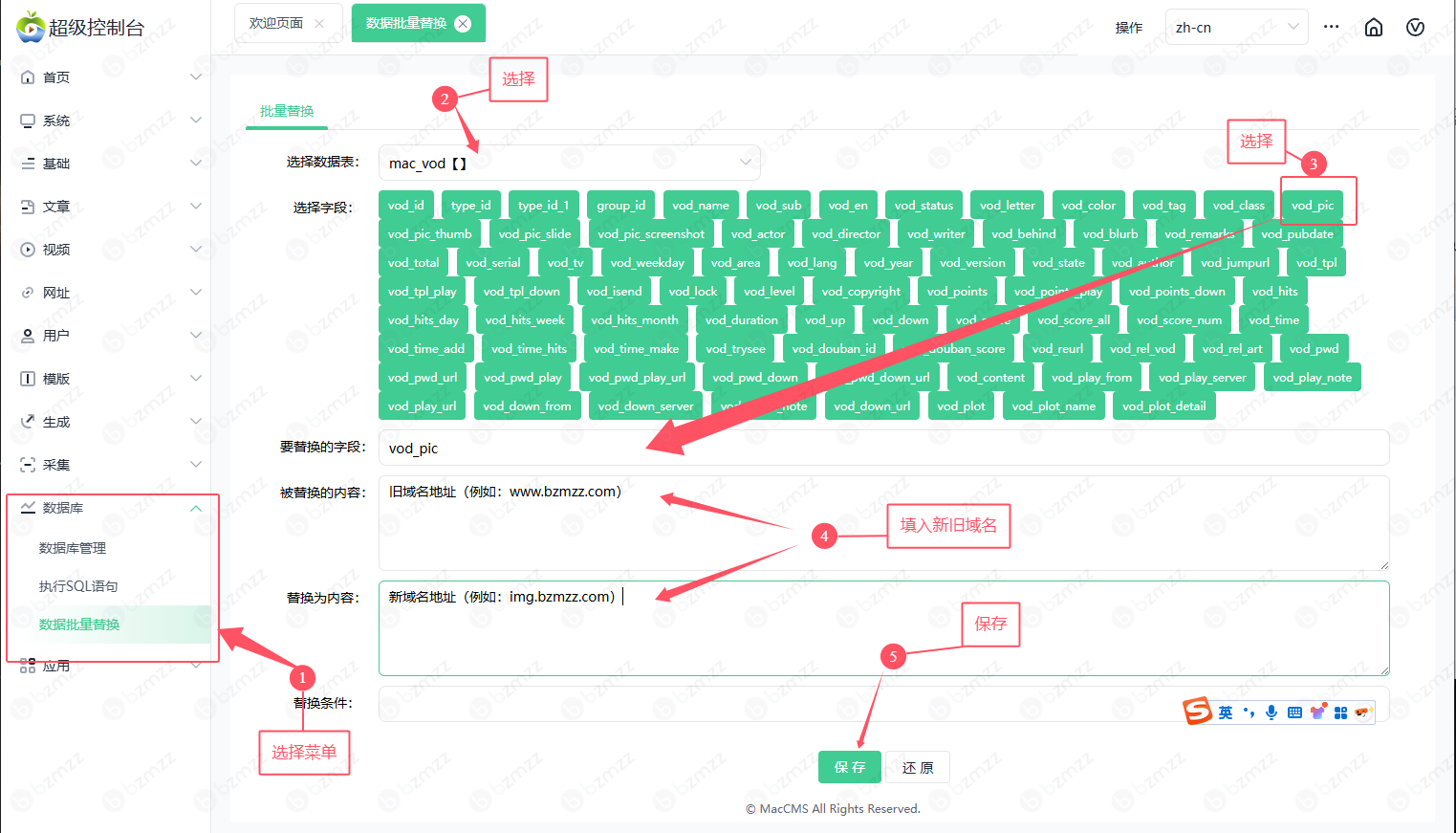The height and width of the screenshot is (833, 1456).
Task: Click the Sogou input method S icon
Action: pyautogui.click(x=1197, y=712)
